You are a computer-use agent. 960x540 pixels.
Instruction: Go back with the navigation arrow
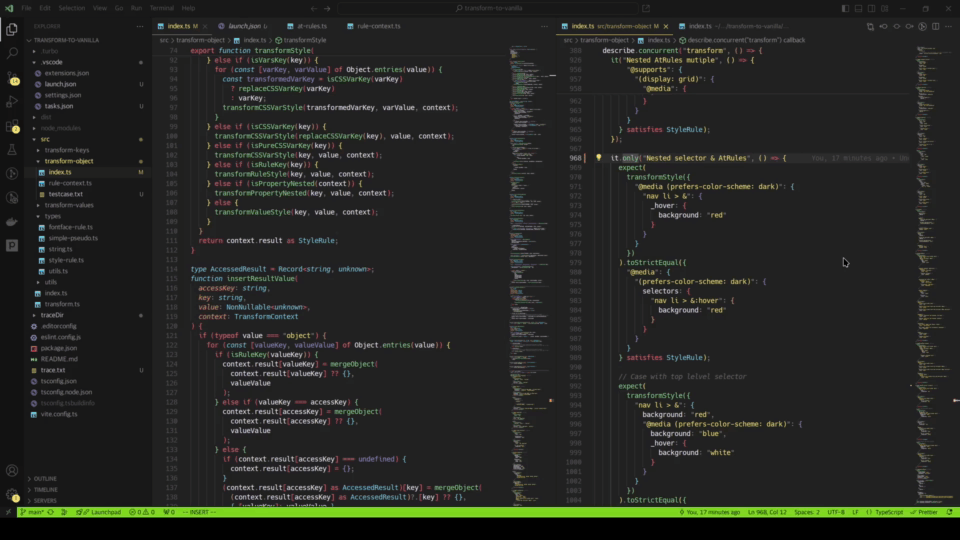pyautogui.click(x=313, y=9)
